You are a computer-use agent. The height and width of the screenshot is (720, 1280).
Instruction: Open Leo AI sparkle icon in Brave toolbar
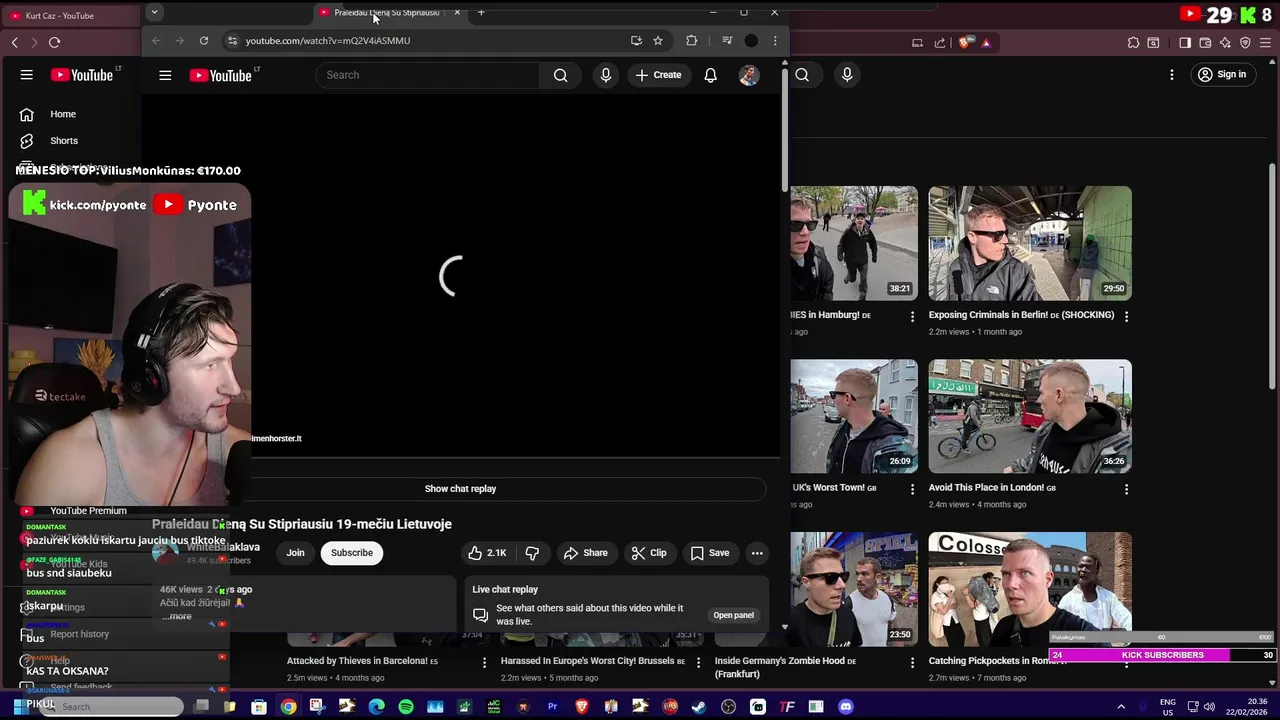[x=1225, y=43]
